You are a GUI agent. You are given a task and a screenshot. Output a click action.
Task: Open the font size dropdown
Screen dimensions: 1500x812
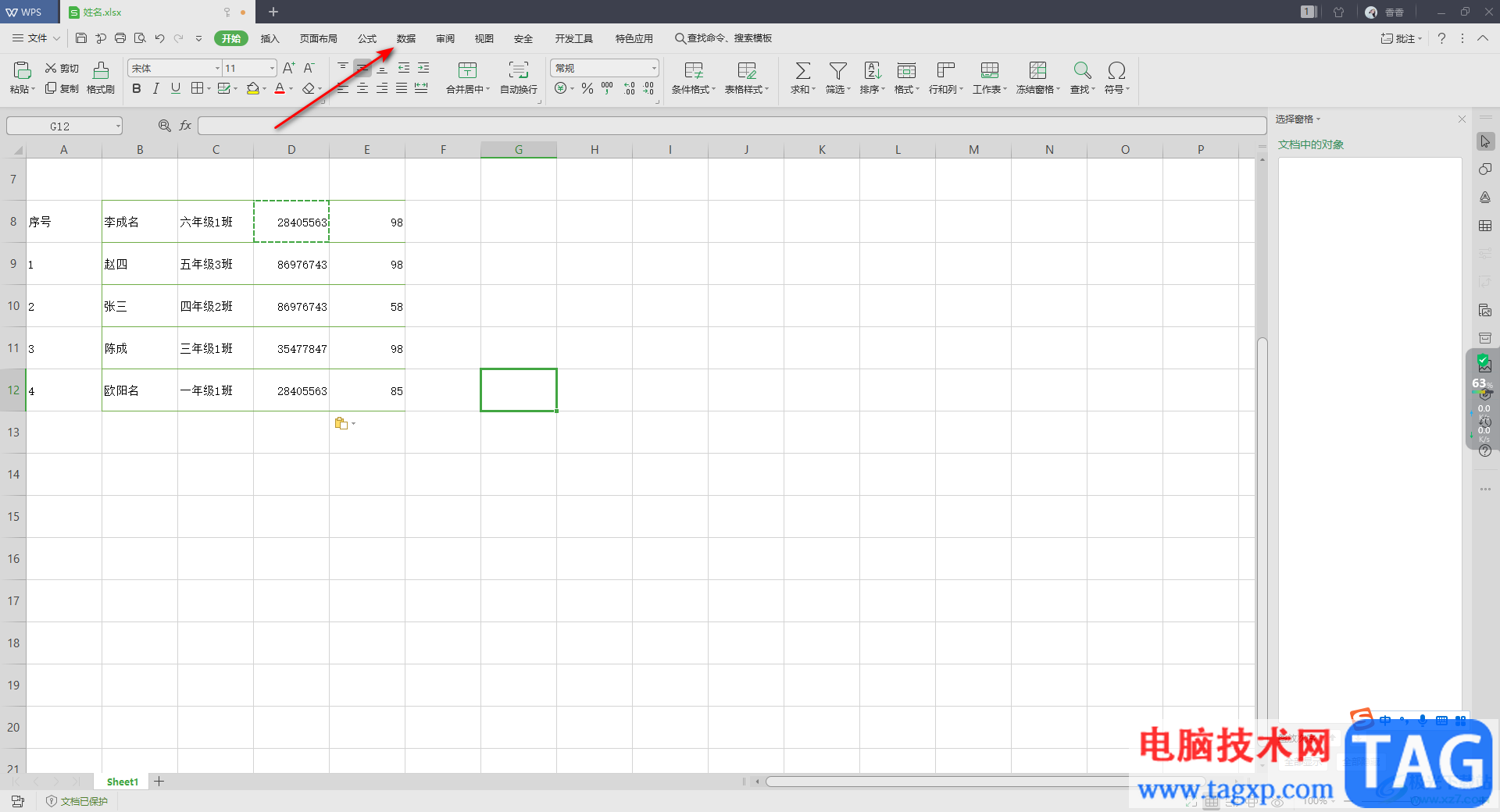coord(272,69)
